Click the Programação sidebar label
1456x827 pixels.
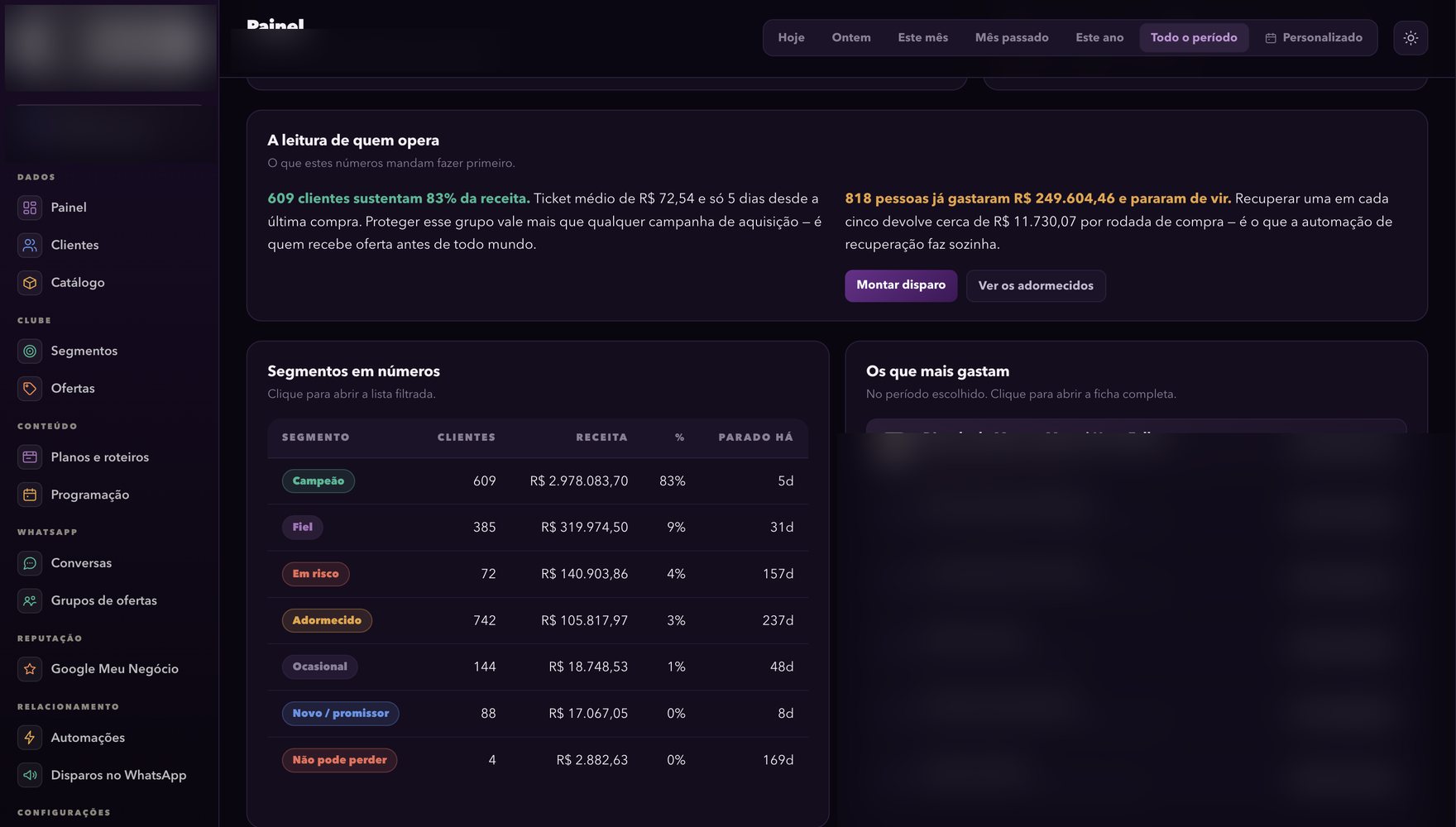pos(90,495)
